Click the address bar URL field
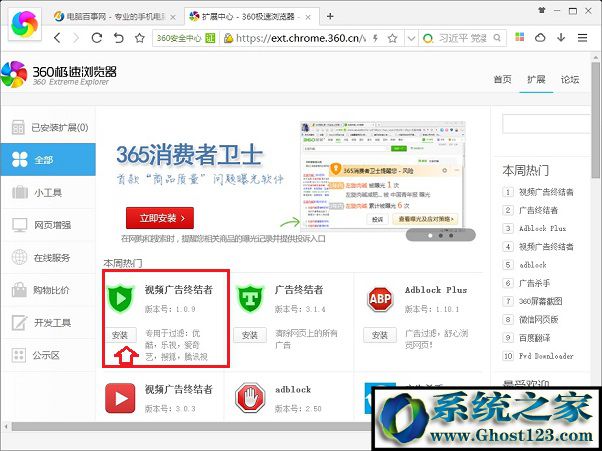The width and height of the screenshot is (602, 451). click(301, 38)
